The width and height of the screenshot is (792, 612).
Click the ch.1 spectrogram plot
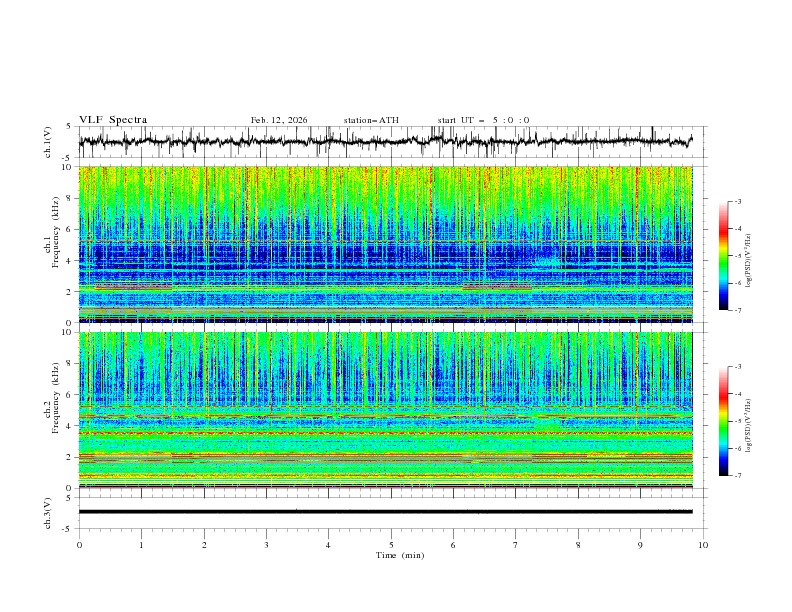(385, 244)
